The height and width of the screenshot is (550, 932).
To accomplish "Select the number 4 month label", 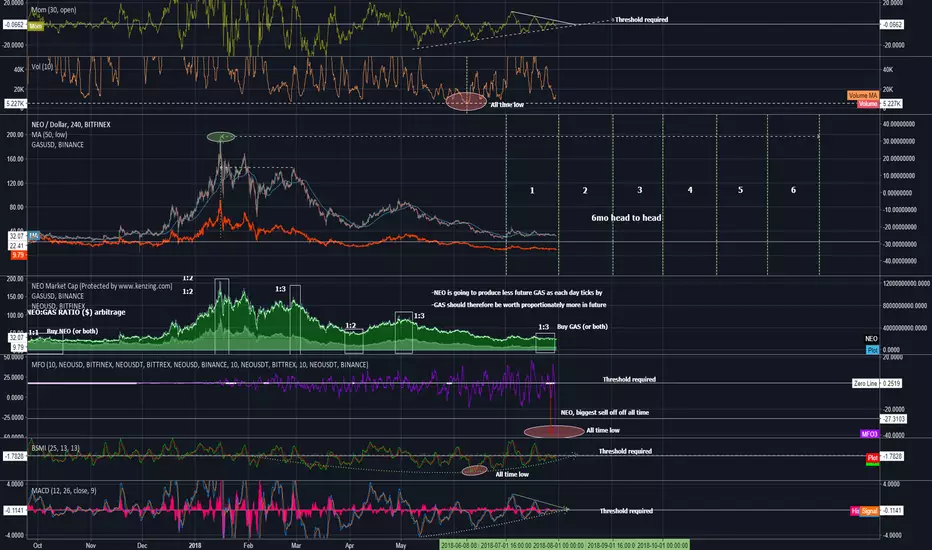I will [690, 190].
